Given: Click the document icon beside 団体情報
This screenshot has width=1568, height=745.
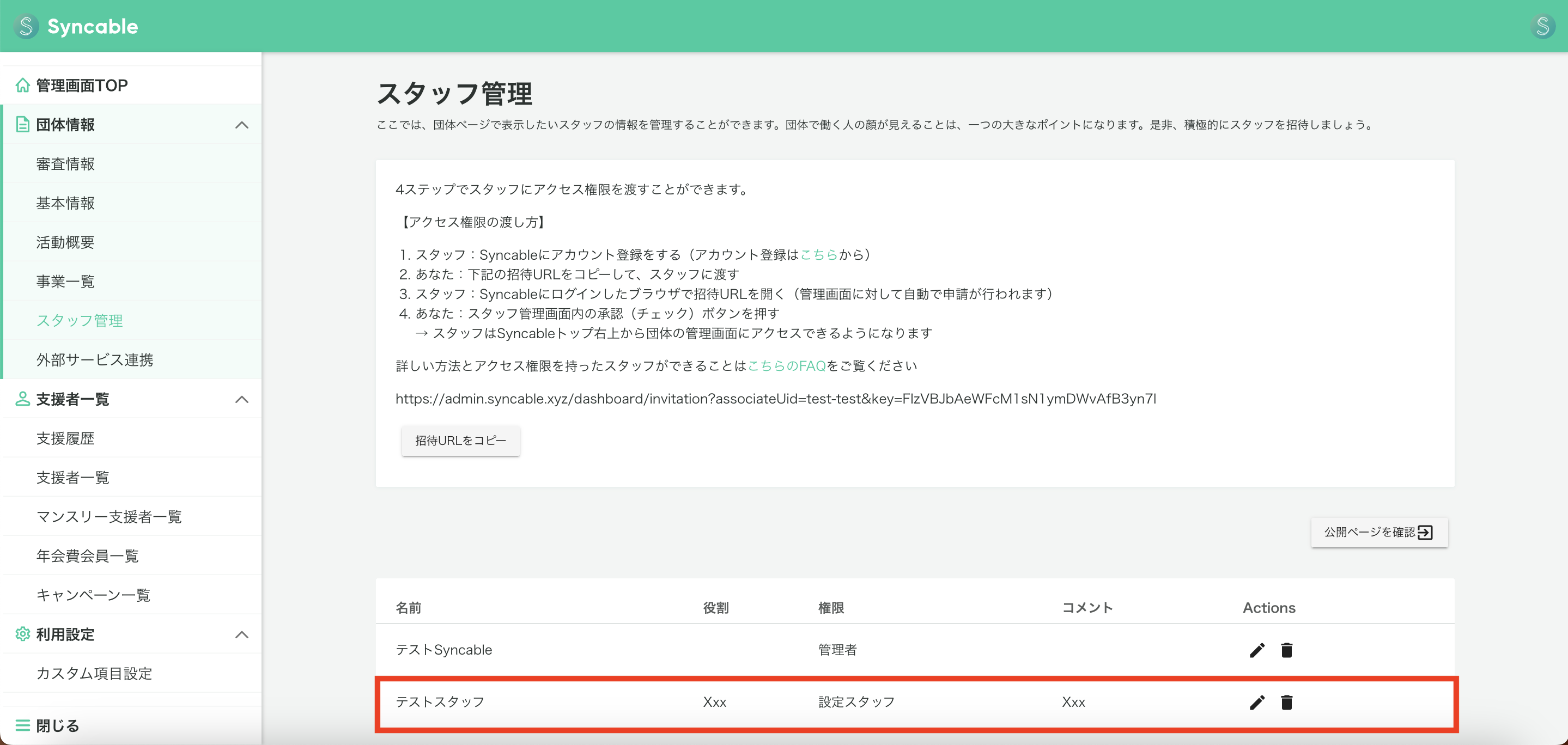Looking at the screenshot, I should (23, 124).
